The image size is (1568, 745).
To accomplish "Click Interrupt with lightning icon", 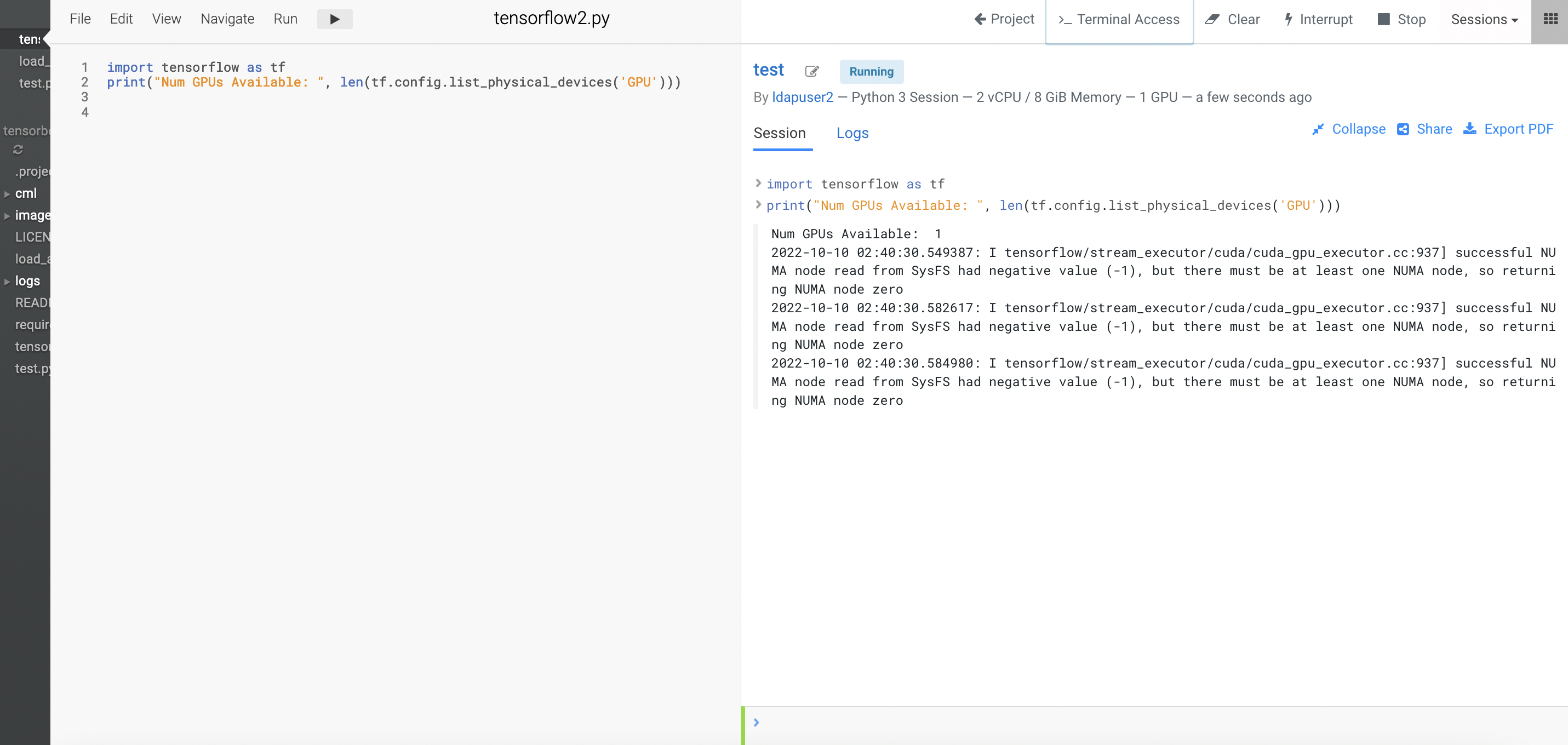I will tap(1318, 20).
